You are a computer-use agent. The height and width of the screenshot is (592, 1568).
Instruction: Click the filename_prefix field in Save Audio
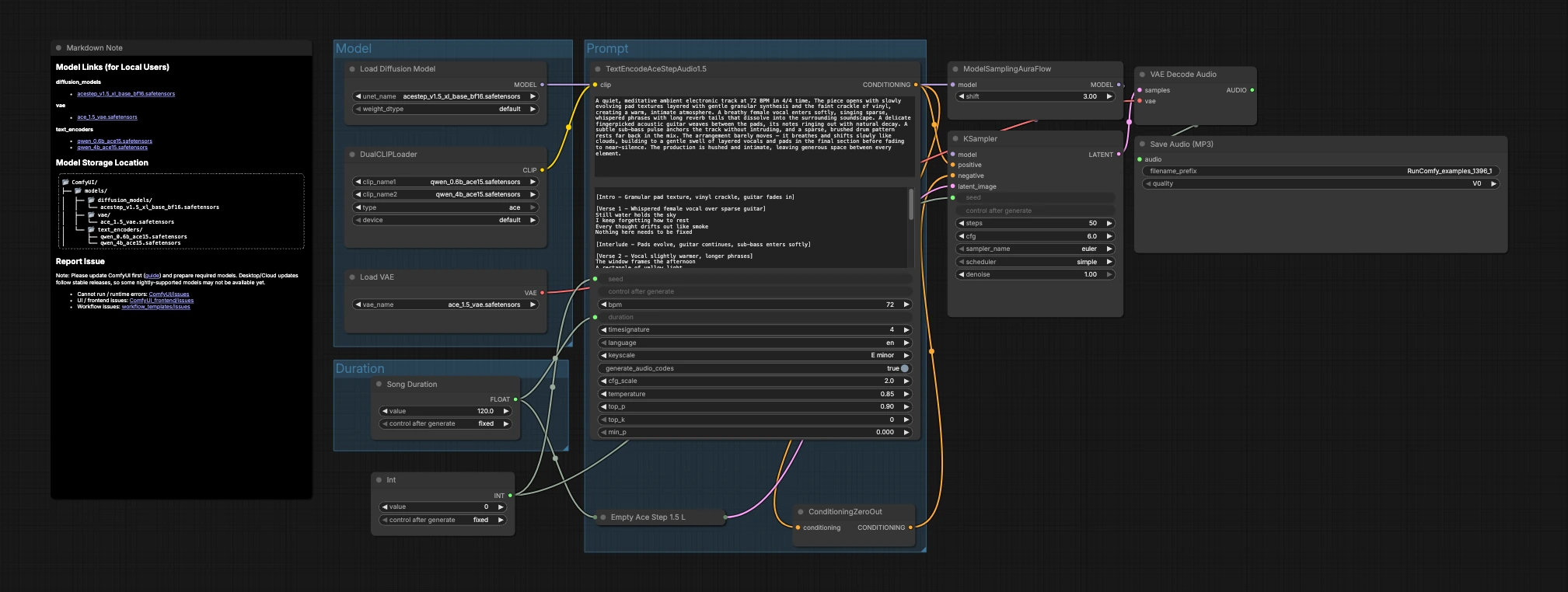(x=1320, y=171)
